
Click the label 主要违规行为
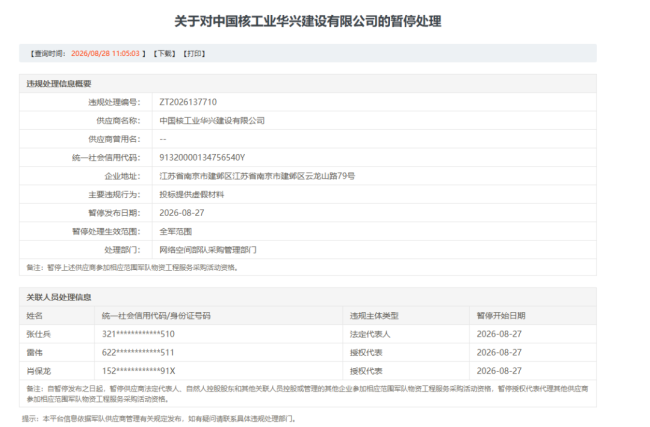click(114, 194)
